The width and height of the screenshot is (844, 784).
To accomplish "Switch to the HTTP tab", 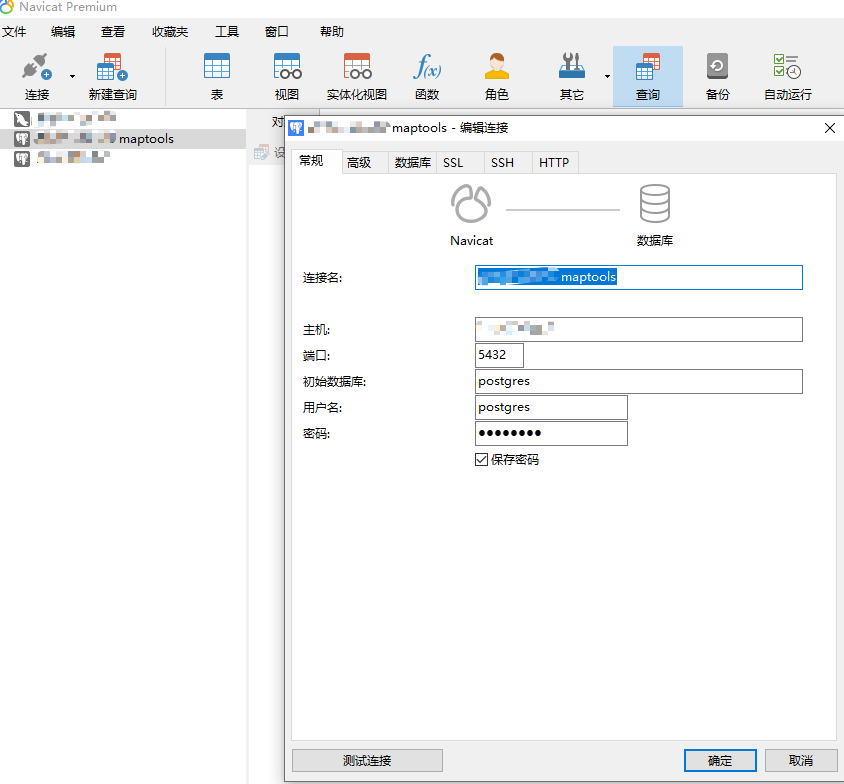I will click(554, 163).
